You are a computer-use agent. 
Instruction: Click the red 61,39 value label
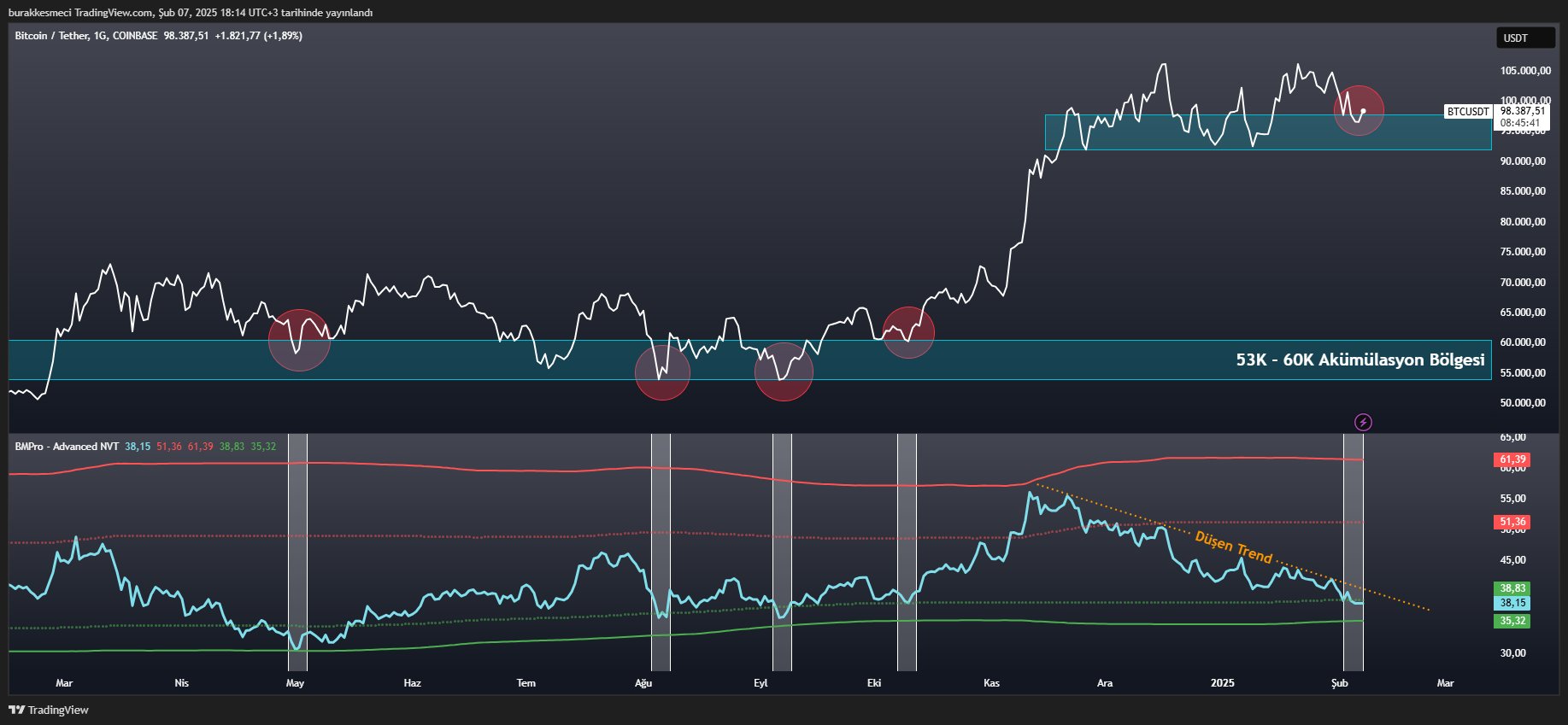click(x=1512, y=459)
